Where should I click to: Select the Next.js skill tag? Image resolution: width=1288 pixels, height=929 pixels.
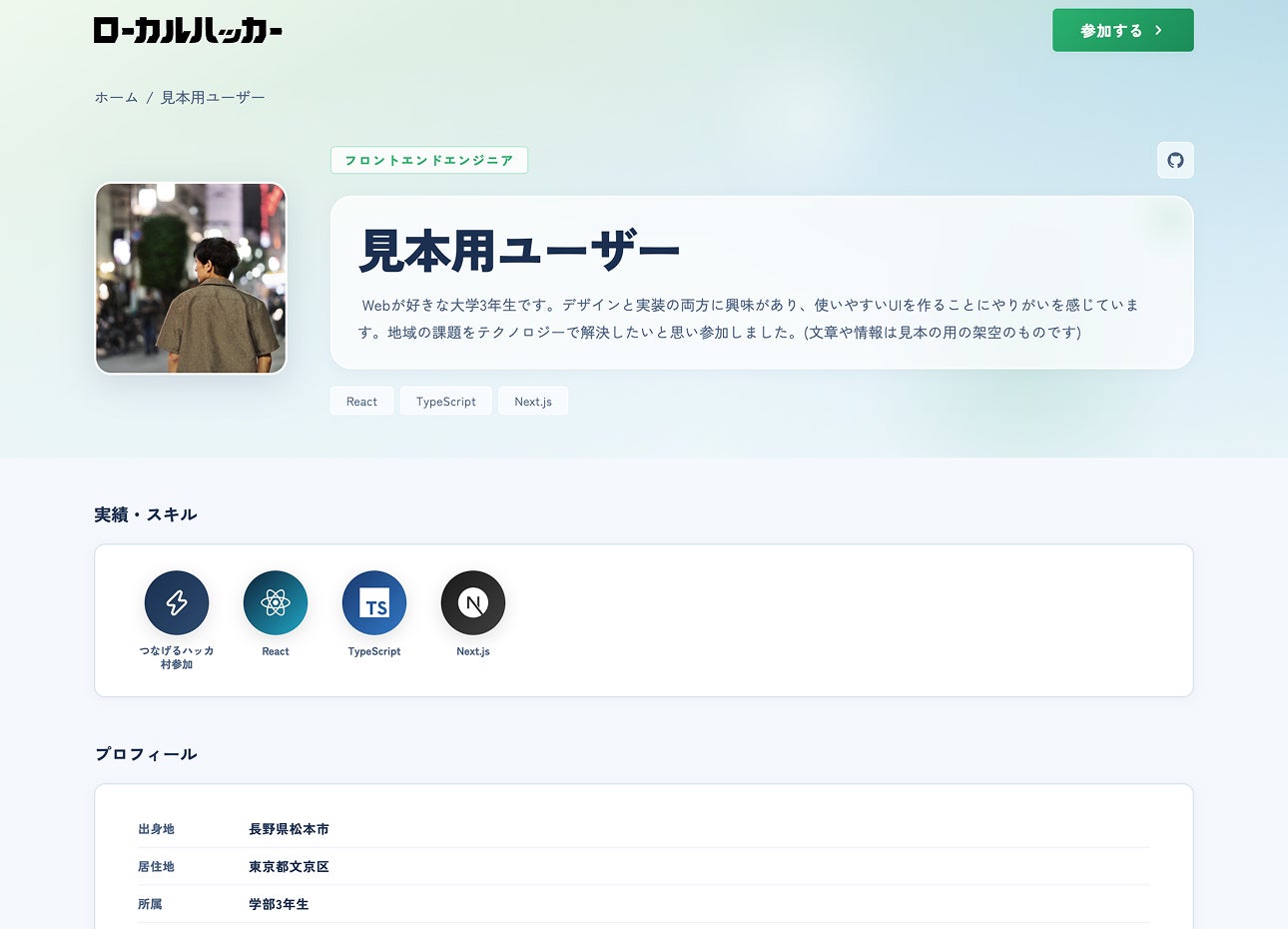[533, 402]
